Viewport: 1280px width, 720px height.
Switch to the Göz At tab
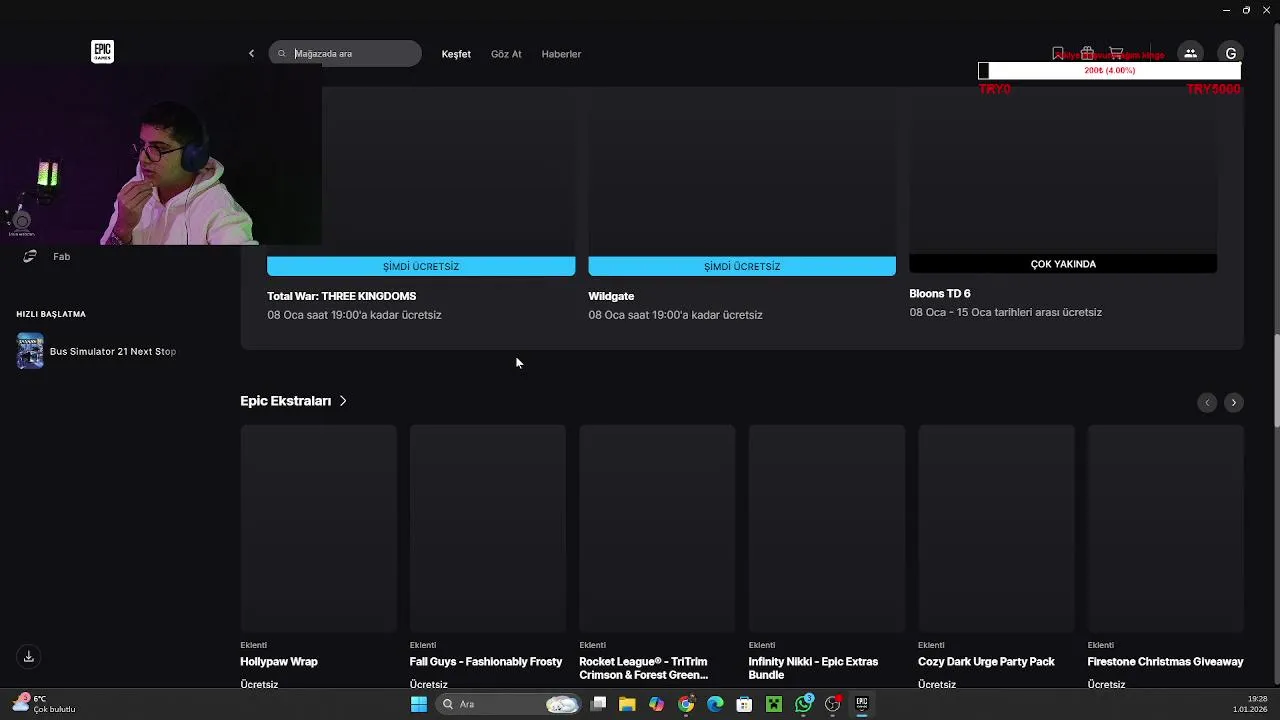click(506, 54)
